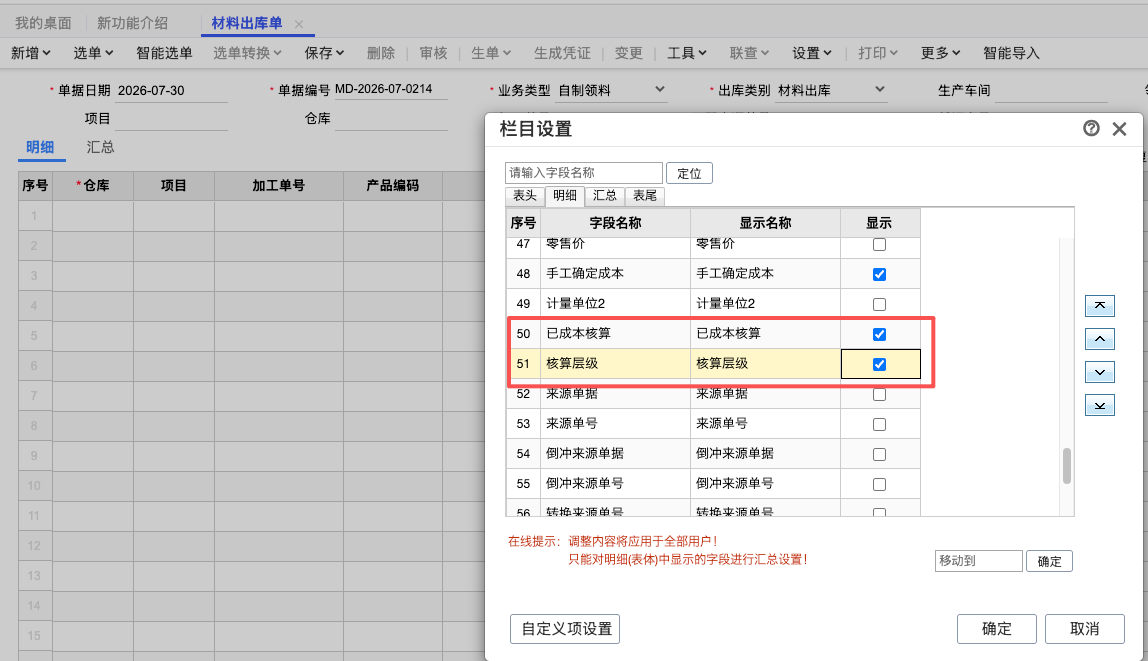This screenshot has height=661, width=1148.
Task: Click the 产品编码 column header
Action: (x=392, y=186)
